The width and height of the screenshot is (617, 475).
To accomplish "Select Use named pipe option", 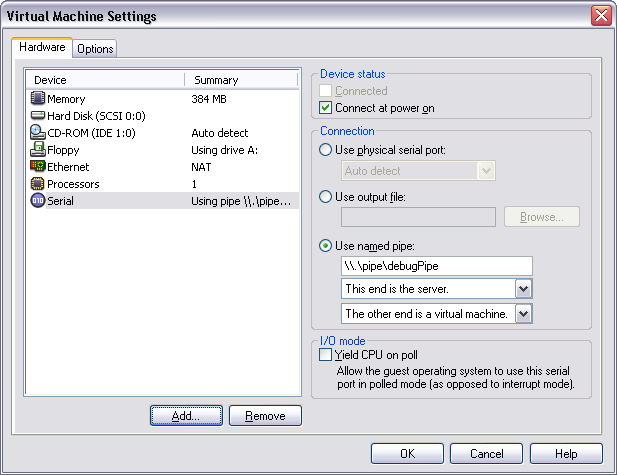I will click(x=325, y=246).
